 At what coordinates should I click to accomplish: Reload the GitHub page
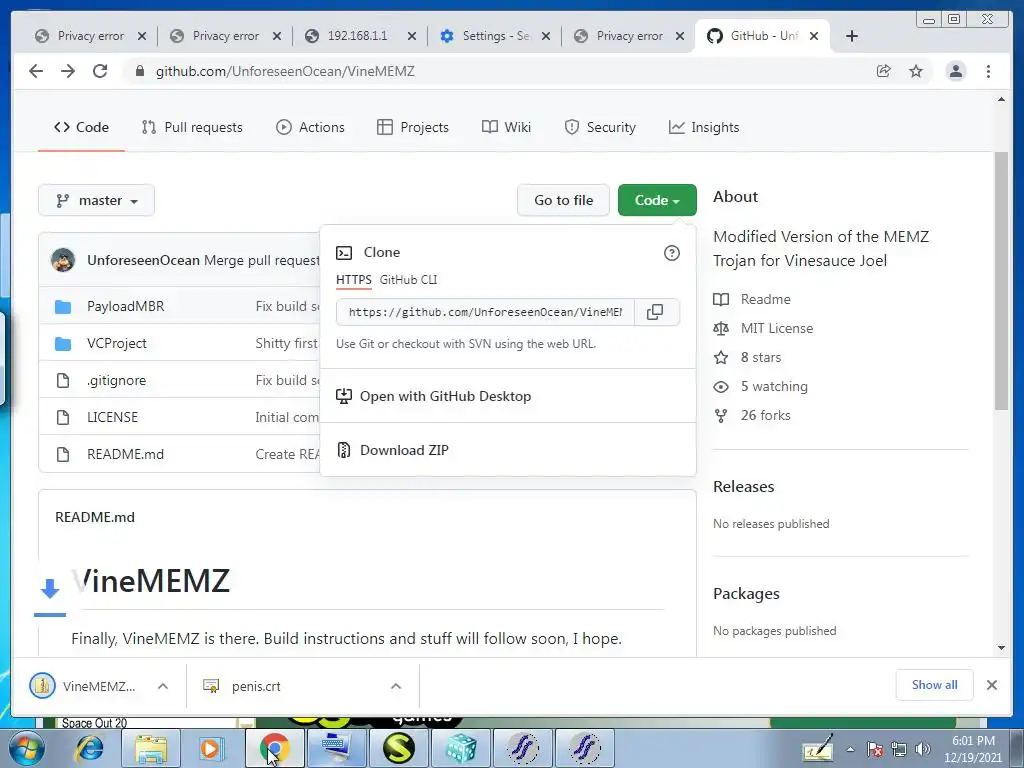[100, 71]
